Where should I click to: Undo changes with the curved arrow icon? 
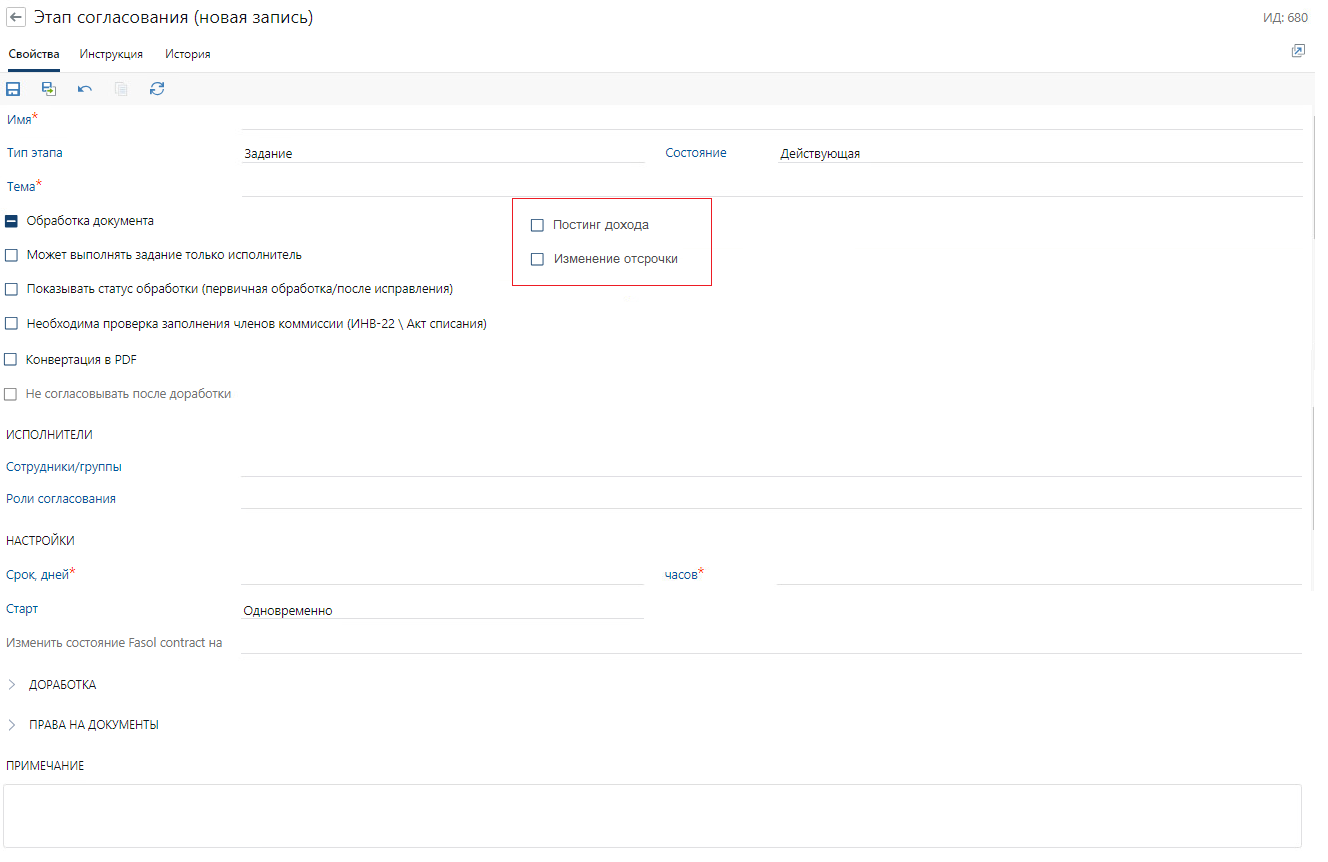pos(85,89)
